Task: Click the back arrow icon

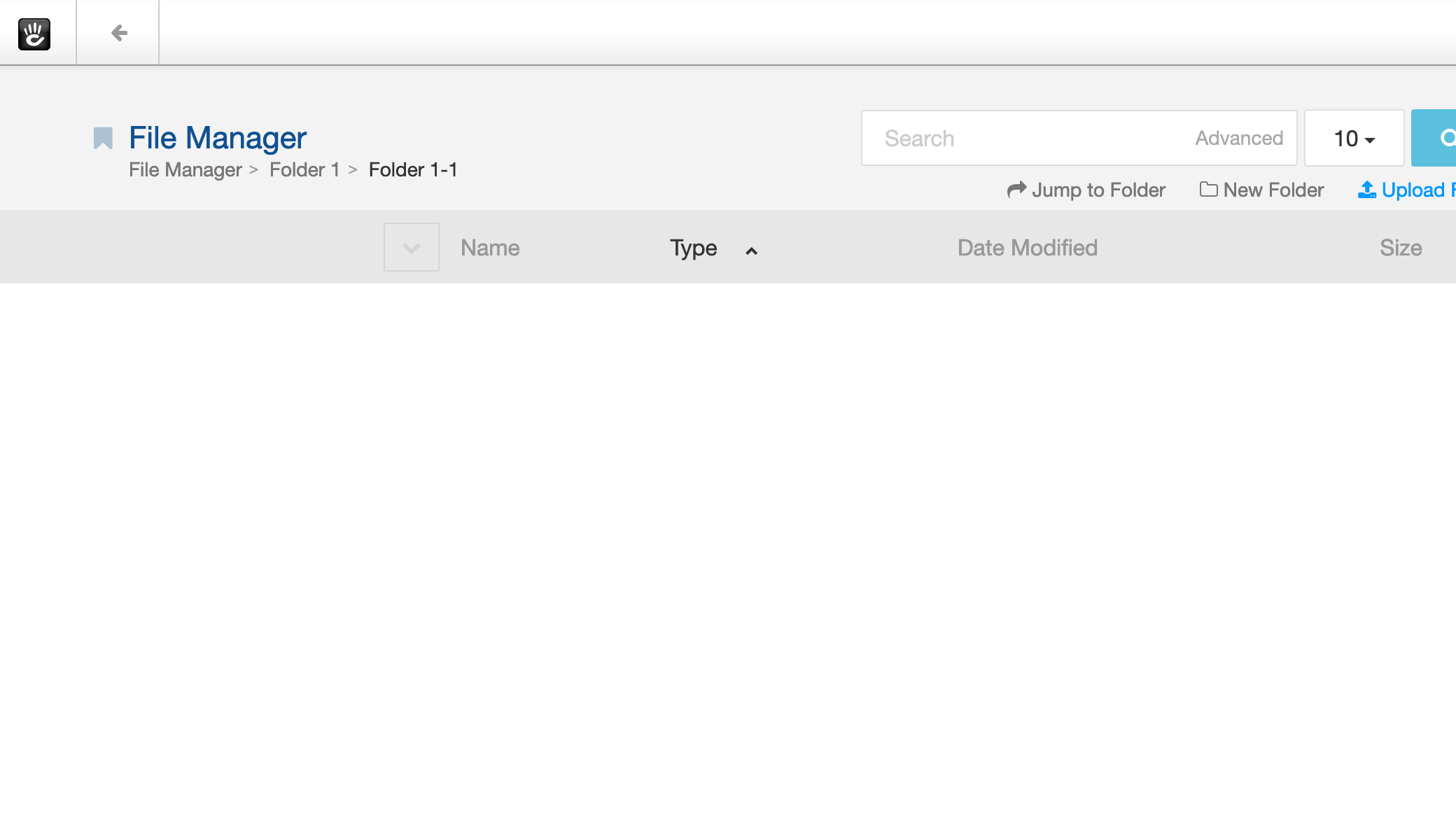Action: [118, 32]
